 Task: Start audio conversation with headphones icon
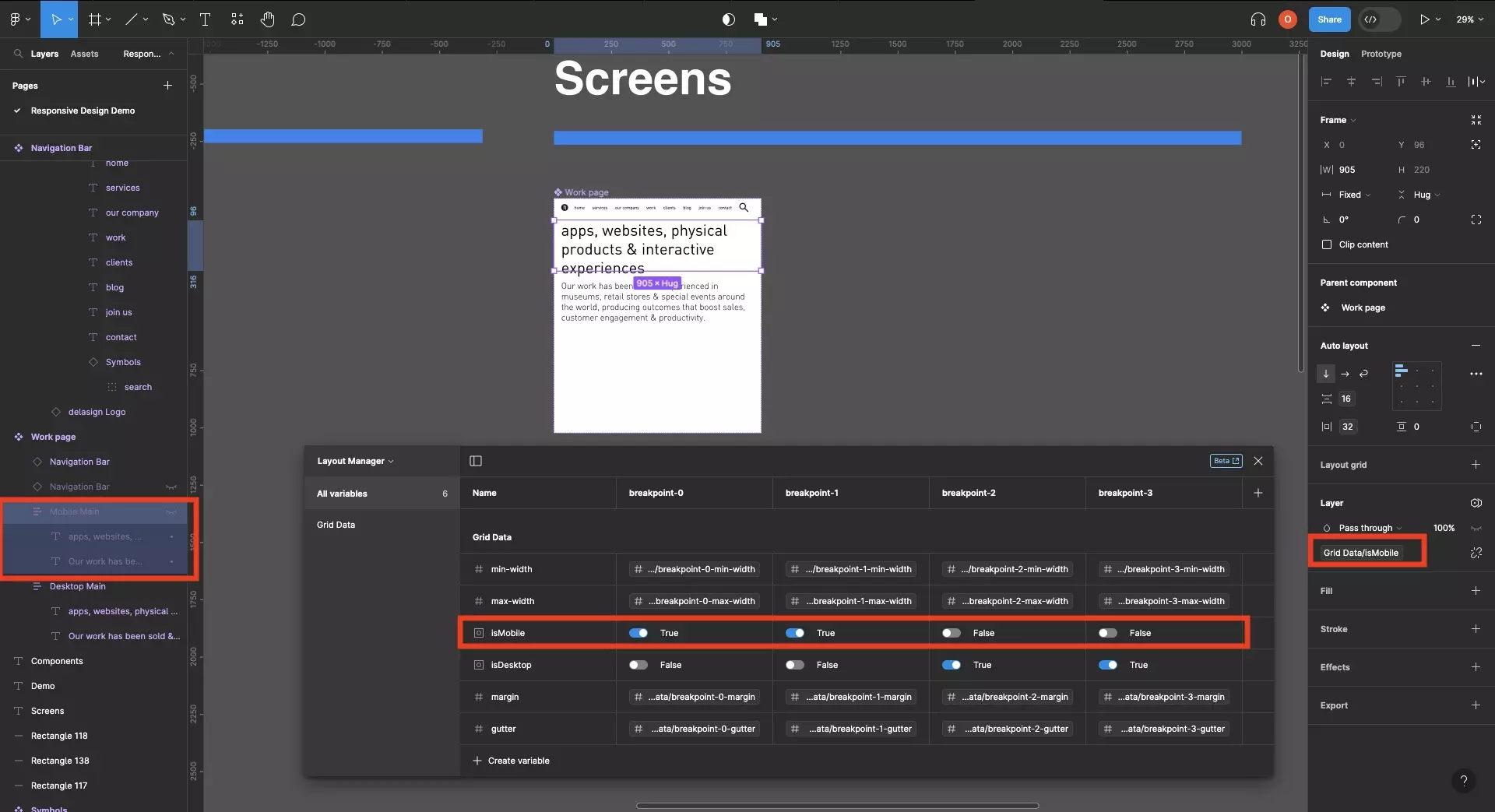(1258, 19)
